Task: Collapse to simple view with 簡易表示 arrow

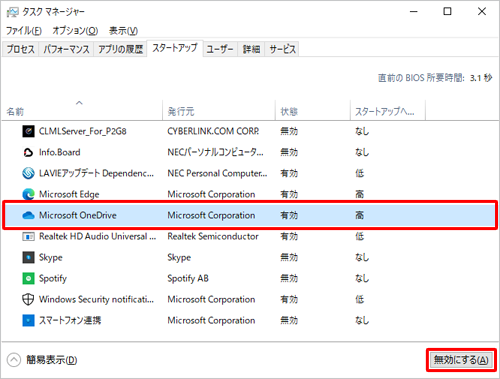Action: click(14, 360)
